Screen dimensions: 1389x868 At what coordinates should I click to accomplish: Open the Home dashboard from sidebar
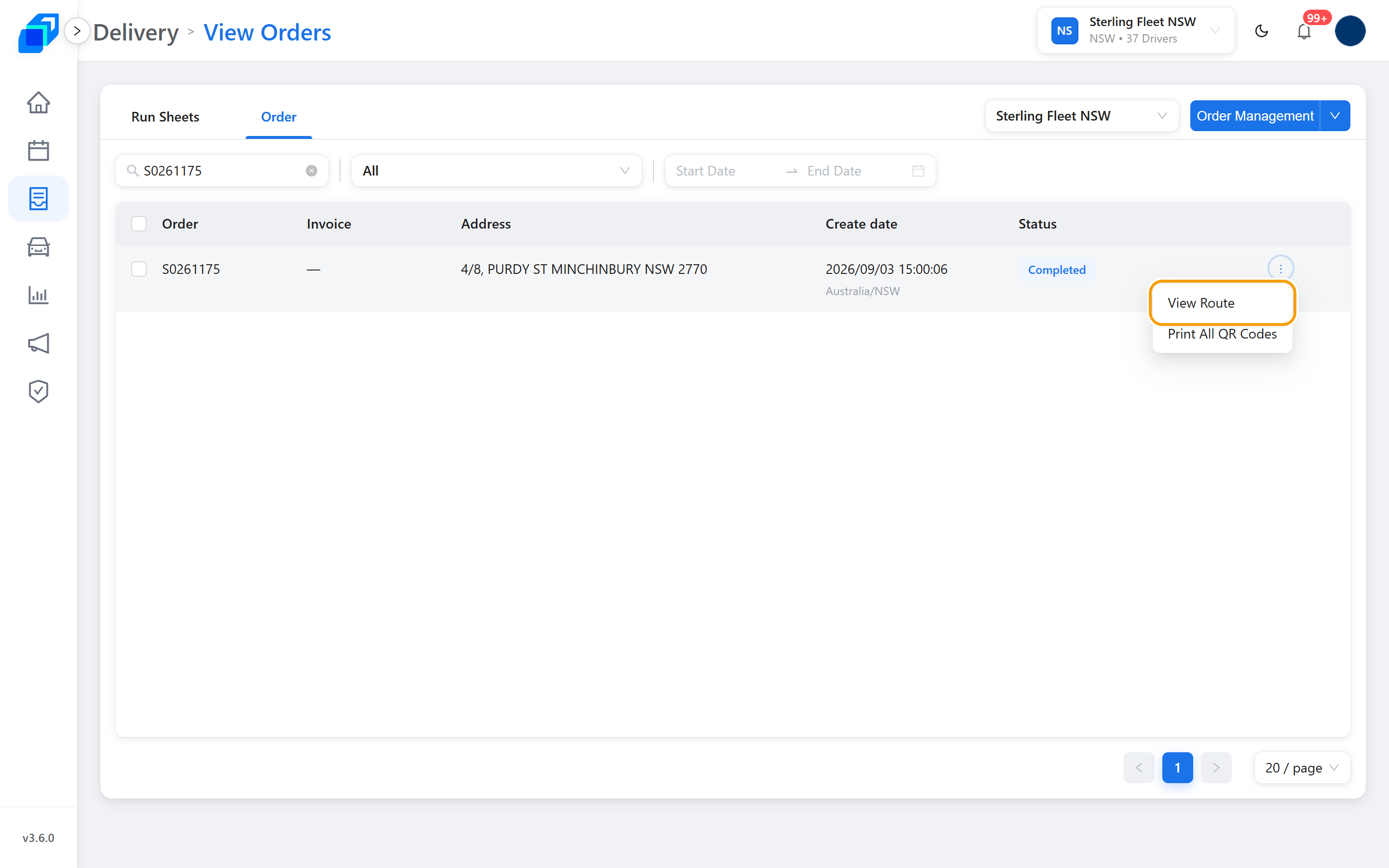click(39, 103)
